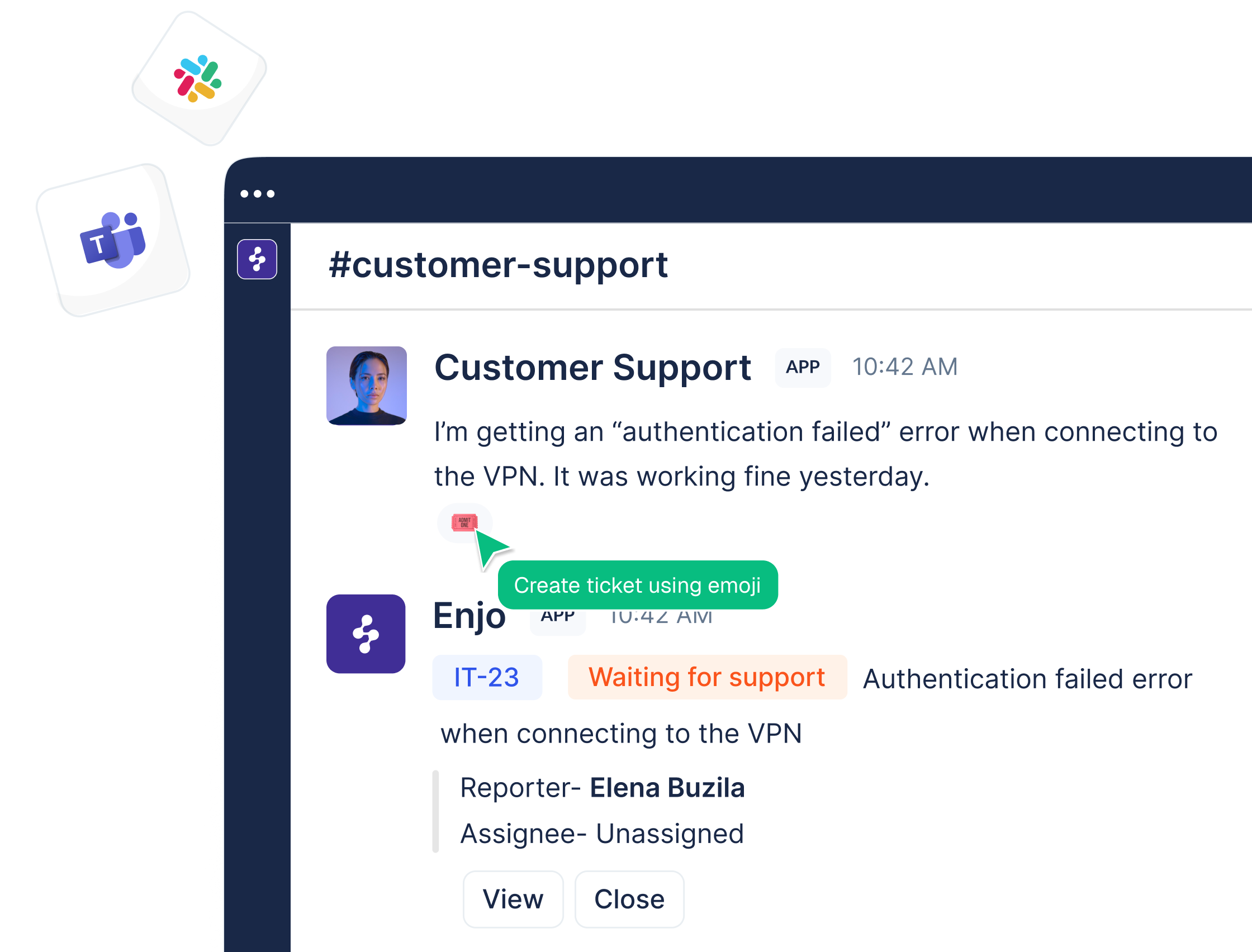Click the Slack logo tile
1252x952 pixels.
pyautogui.click(x=199, y=79)
